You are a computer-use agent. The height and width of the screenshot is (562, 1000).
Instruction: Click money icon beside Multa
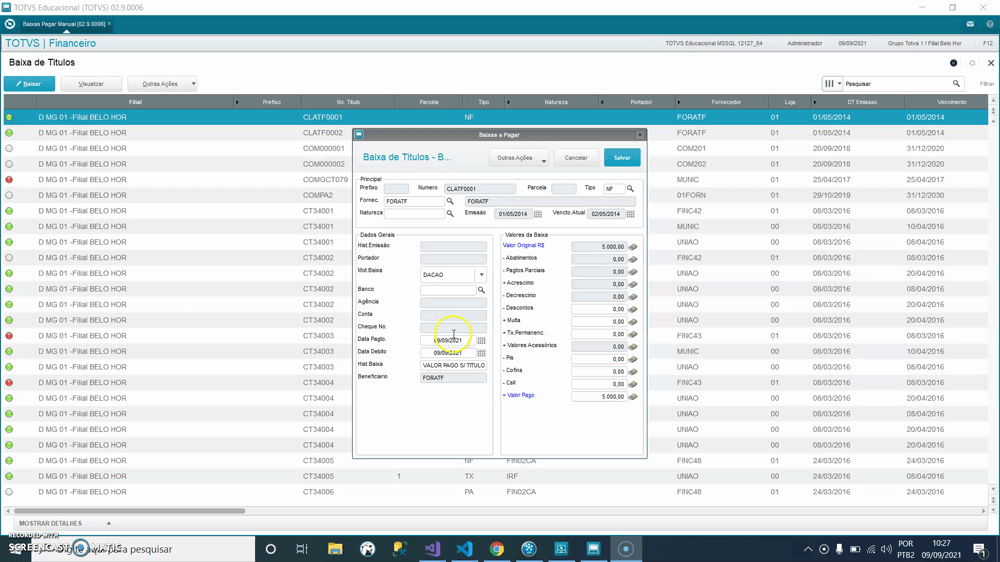click(633, 322)
